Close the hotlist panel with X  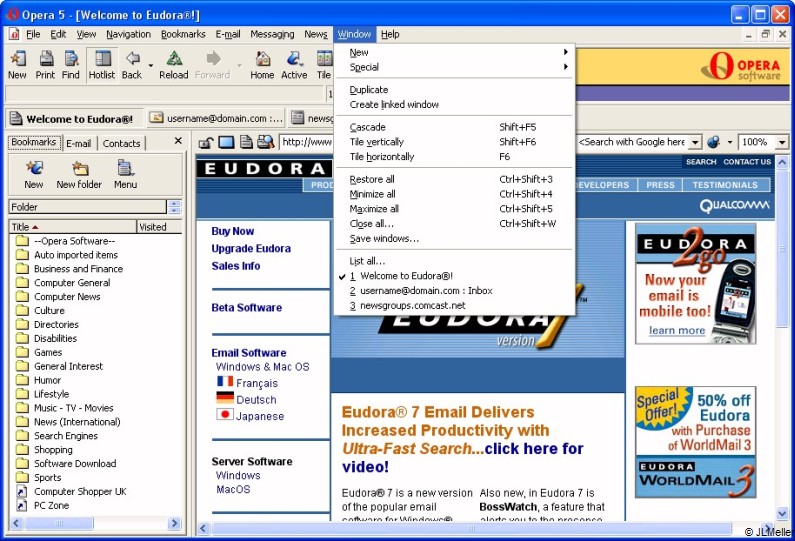(x=178, y=140)
